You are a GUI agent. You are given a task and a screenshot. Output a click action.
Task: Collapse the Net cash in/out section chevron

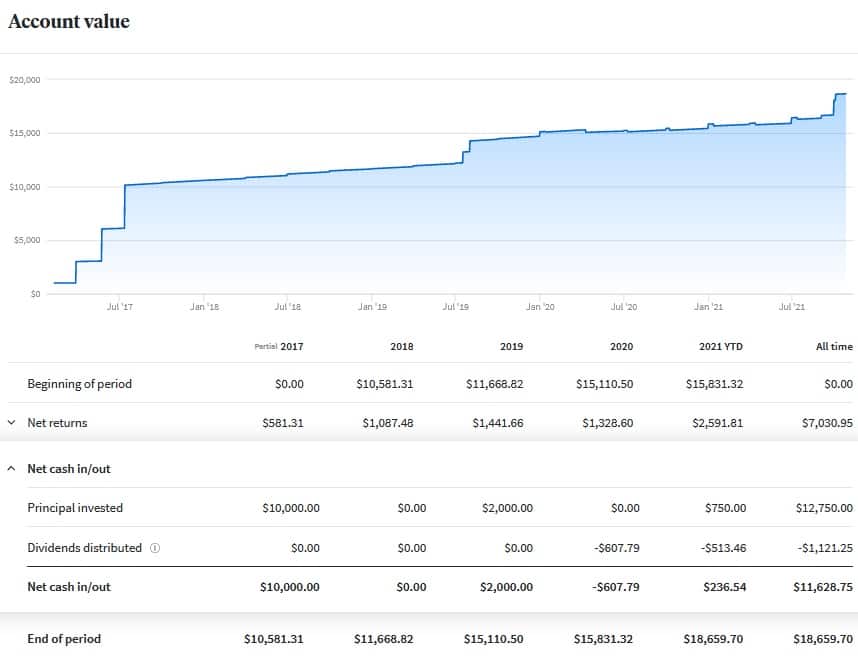pos(11,468)
